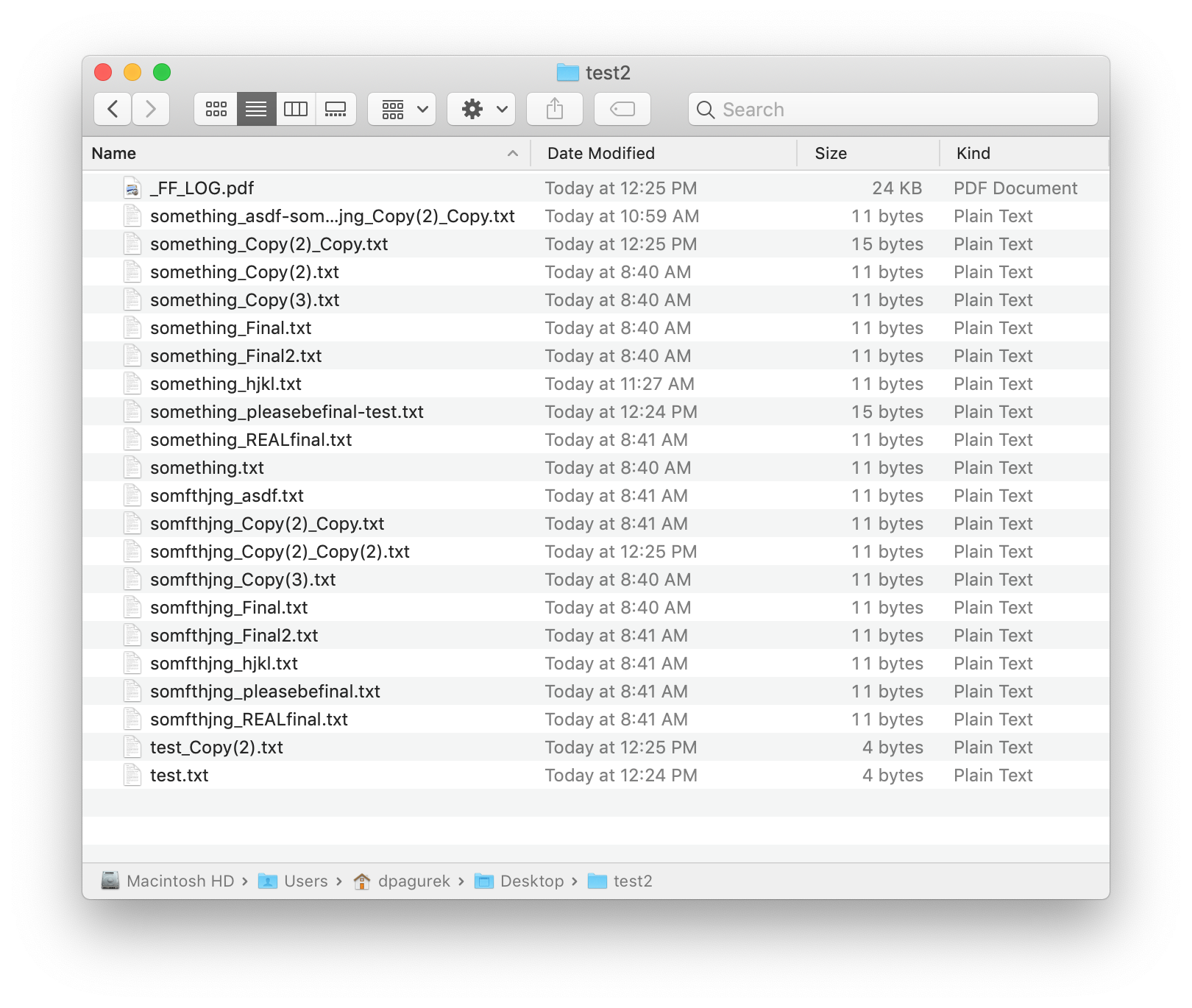Click the Share toolbar button
1192x1008 pixels.
[555, 109]
